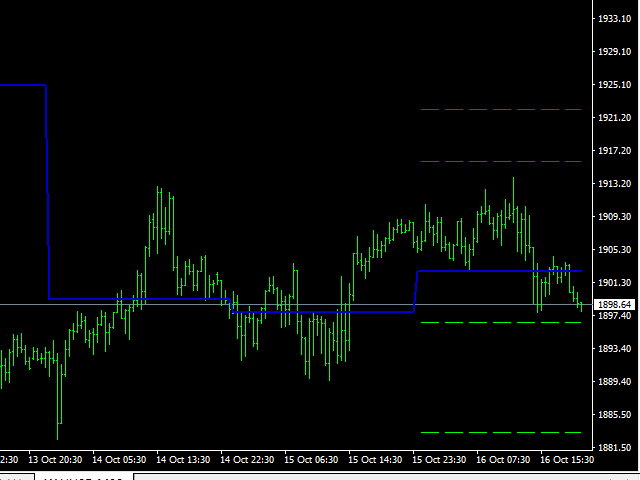Select the topmost red dashed level line
The width and height of the screenshot is (640, 480).
pos(500,109)
